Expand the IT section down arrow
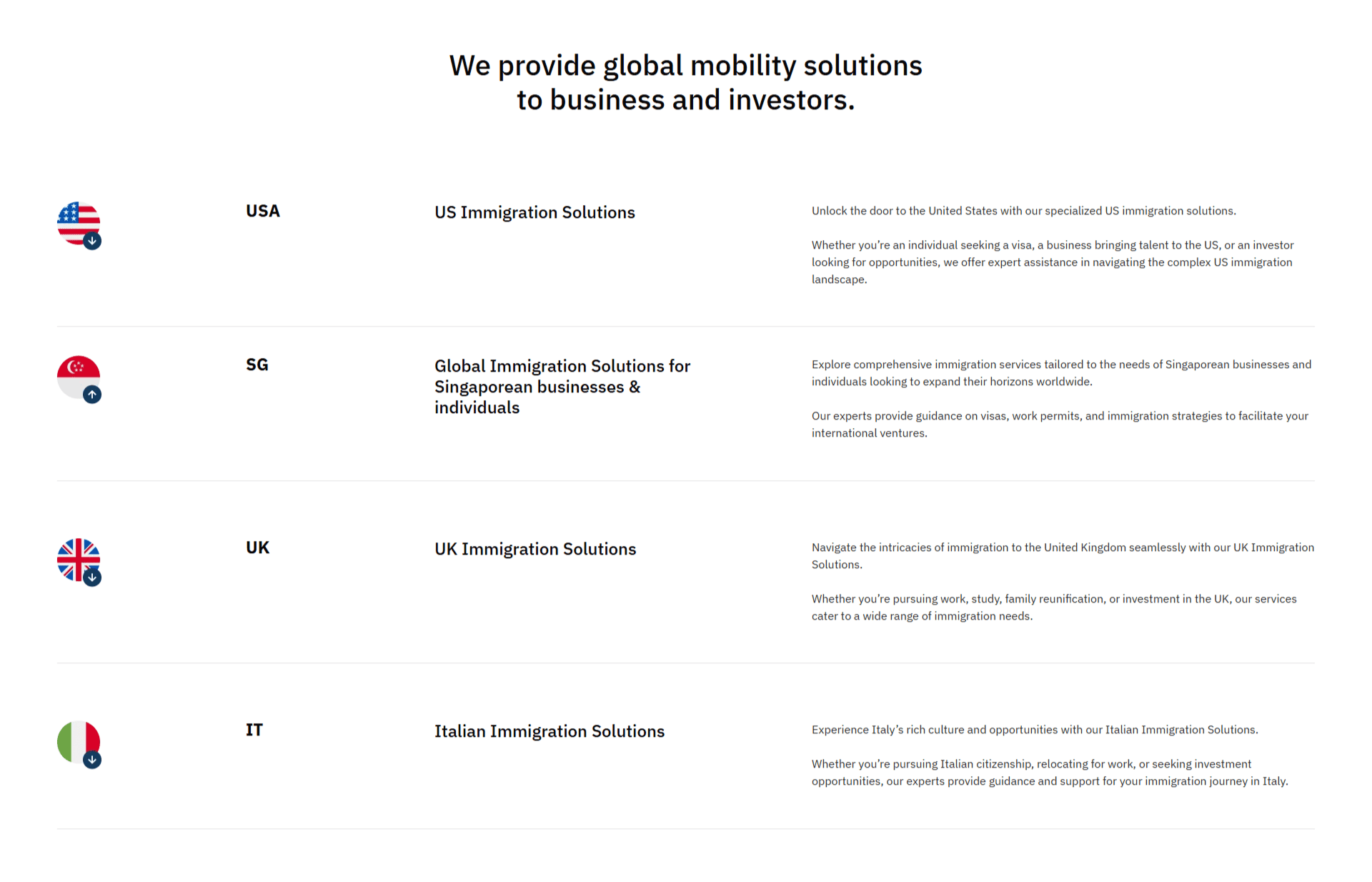 92,760
